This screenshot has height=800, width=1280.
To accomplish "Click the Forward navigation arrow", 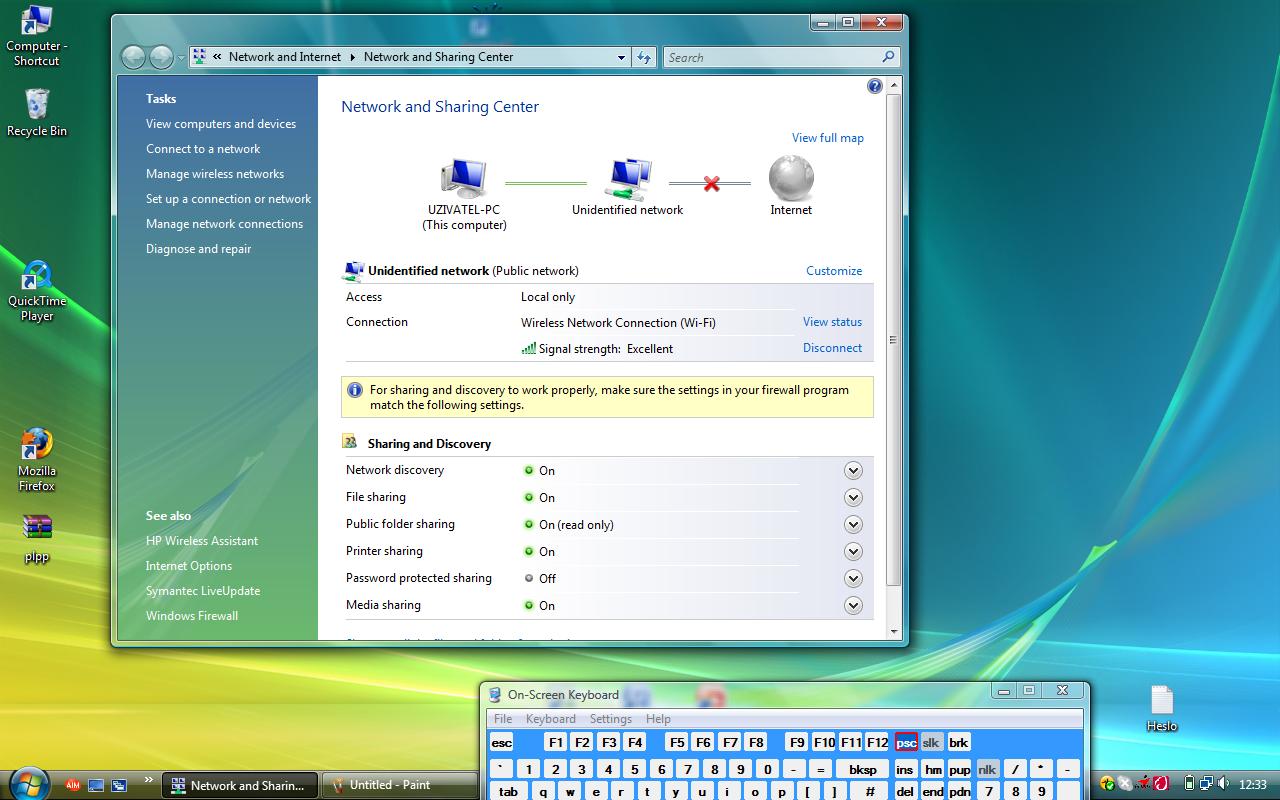I will [161, 57].
